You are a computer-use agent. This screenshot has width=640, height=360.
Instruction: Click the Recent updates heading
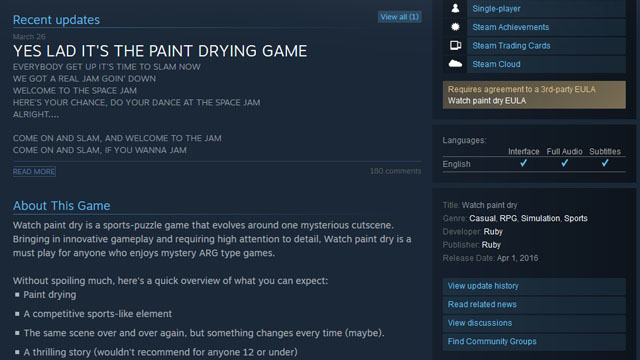pyautogui.click(x=56, y=20)
